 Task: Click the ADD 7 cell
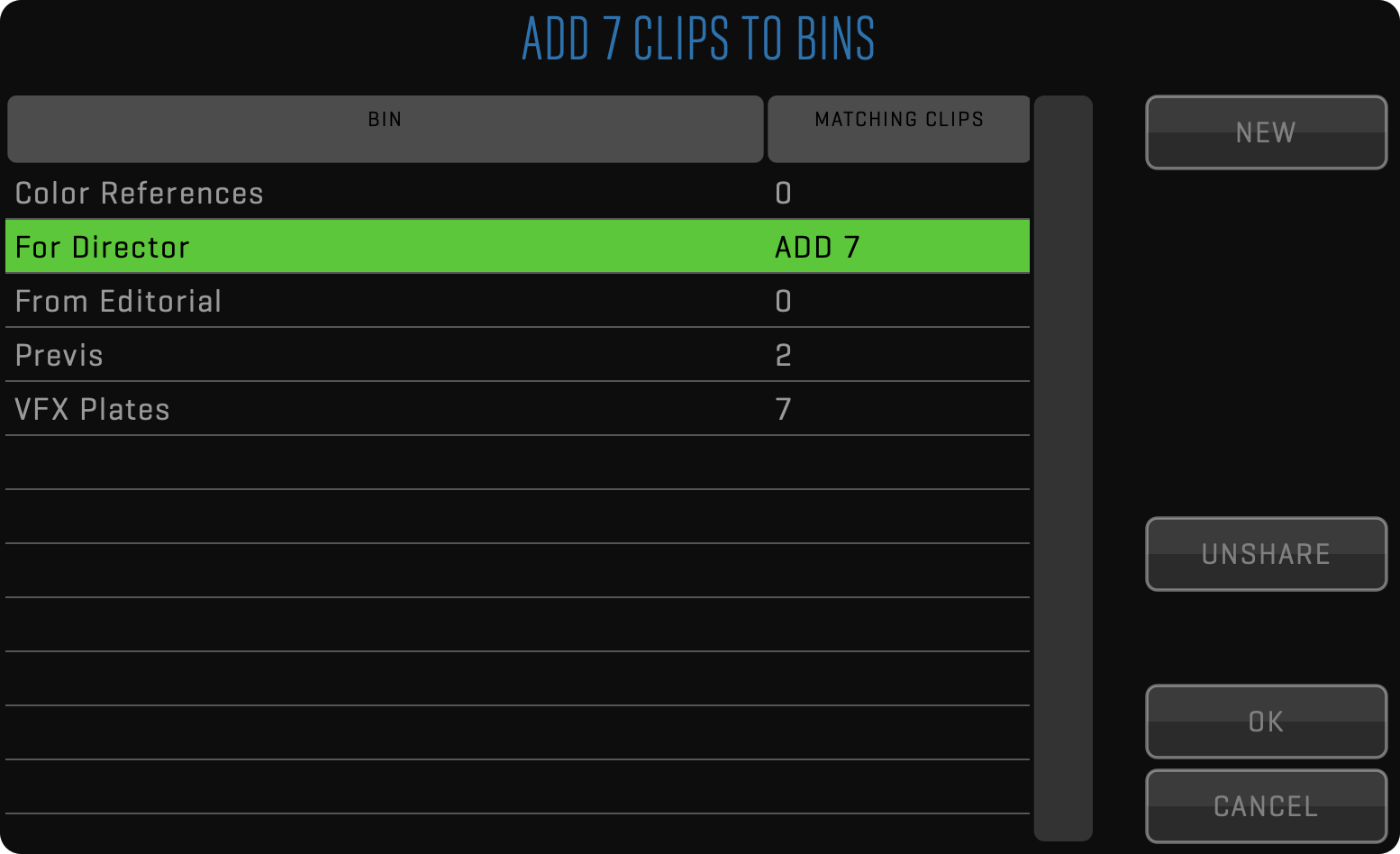click(x=817, y=248)
